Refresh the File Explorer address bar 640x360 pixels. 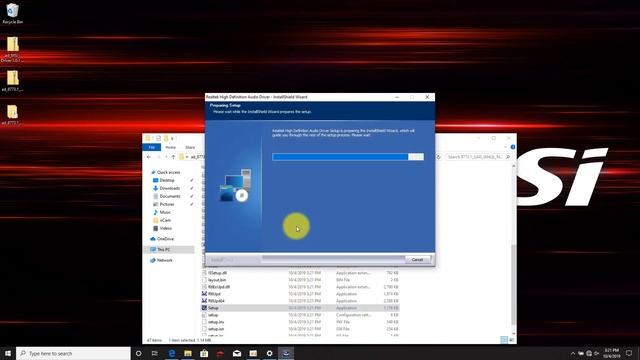(x=439, y=157)
